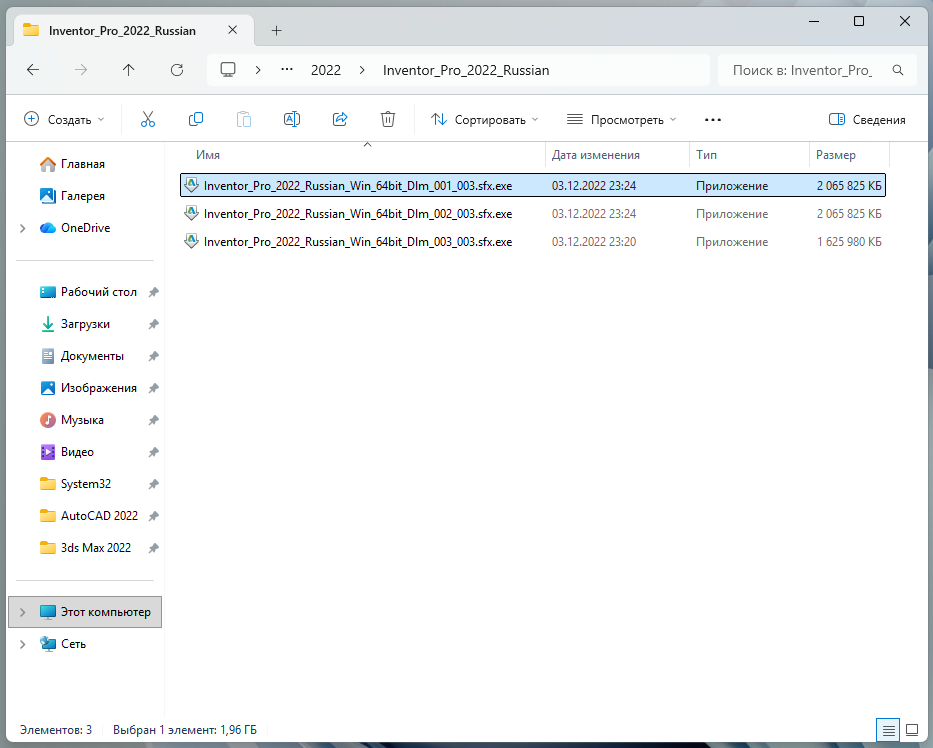933x748 pixels.
Task: Open the Создать dropdown
Action: click(64, 120)
